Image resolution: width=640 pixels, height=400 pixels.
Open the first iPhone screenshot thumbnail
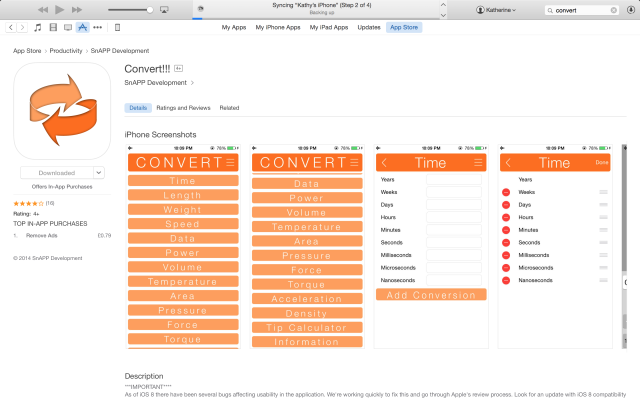pos(183,247)
